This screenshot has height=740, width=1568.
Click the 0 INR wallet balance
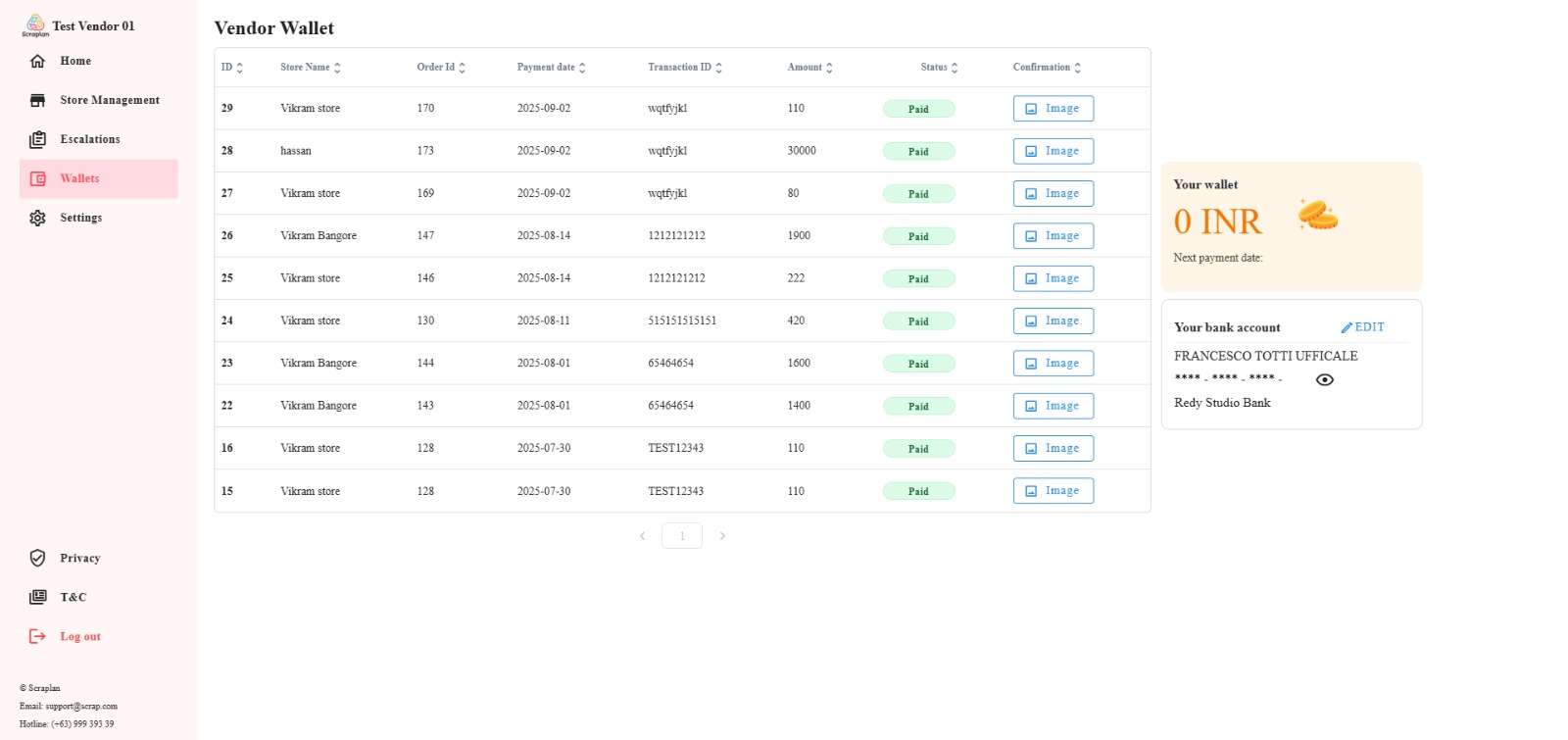tap(1218, 222)
